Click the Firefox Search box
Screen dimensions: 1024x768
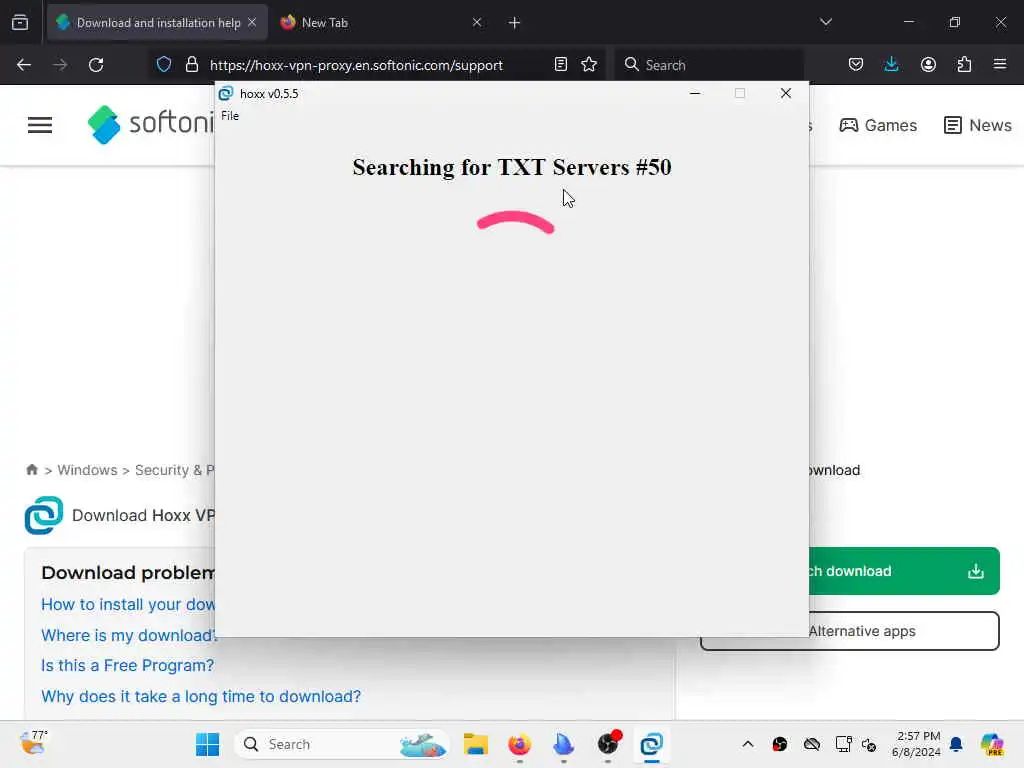tap(709, 65)
